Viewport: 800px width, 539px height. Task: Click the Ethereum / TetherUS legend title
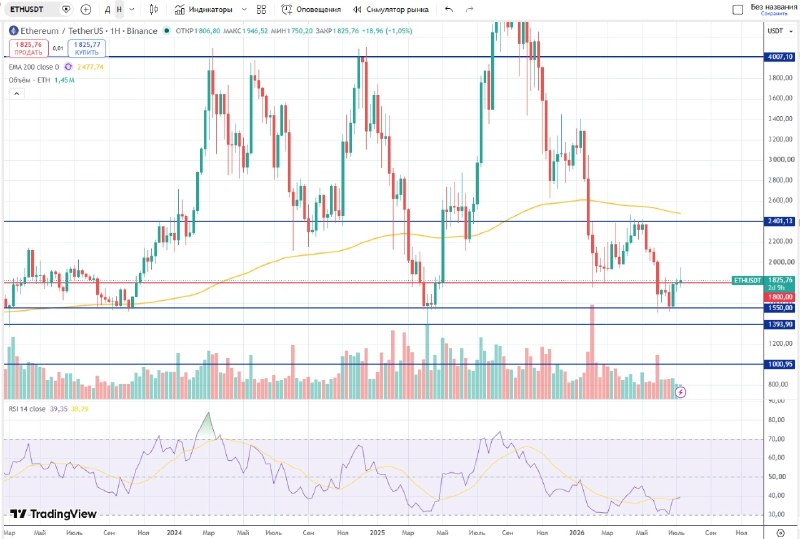coord(88,31)
